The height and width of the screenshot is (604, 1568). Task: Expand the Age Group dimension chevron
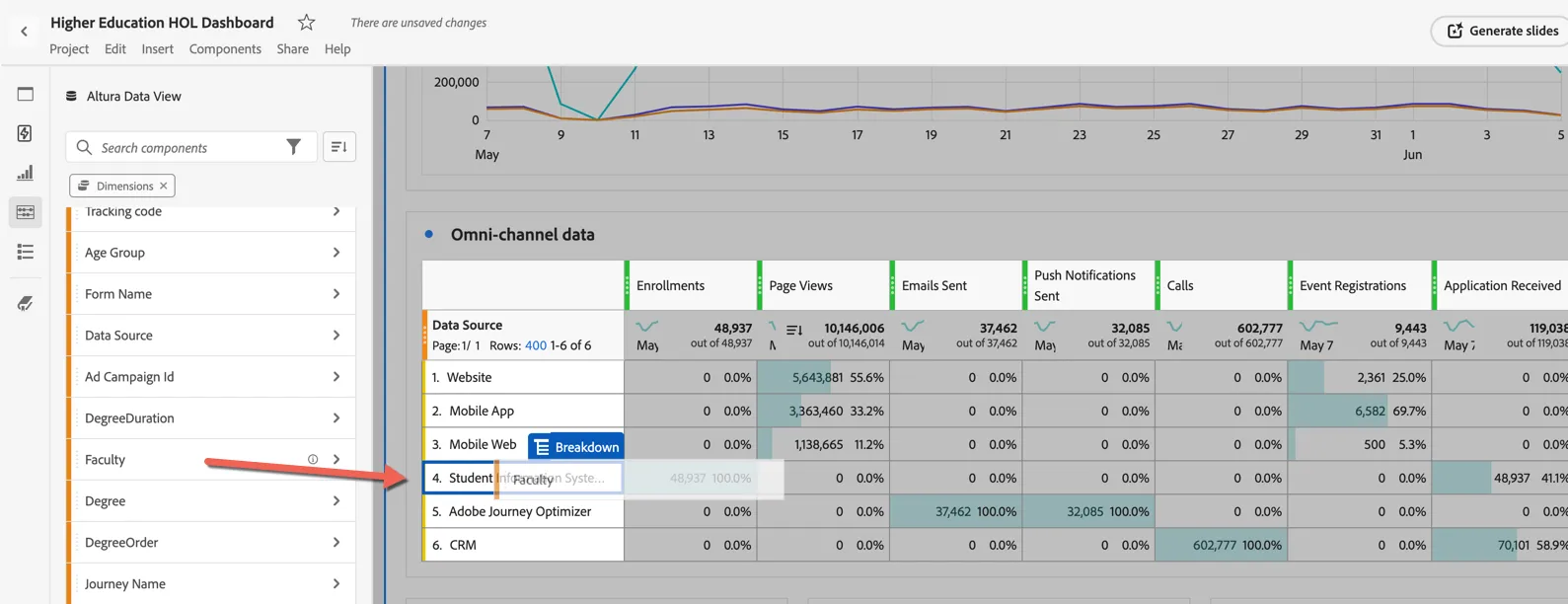[x=336, y=253]
